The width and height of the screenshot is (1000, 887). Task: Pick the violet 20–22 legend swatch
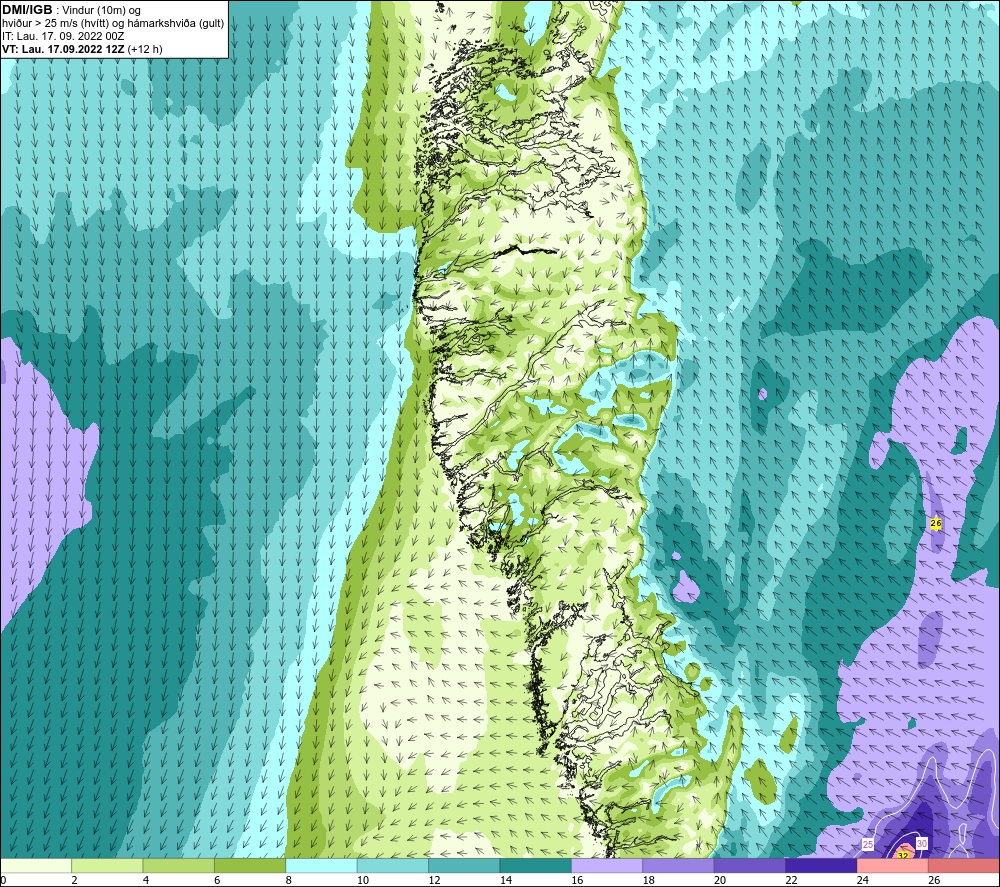pyautogui.click(x=750, y=866)
